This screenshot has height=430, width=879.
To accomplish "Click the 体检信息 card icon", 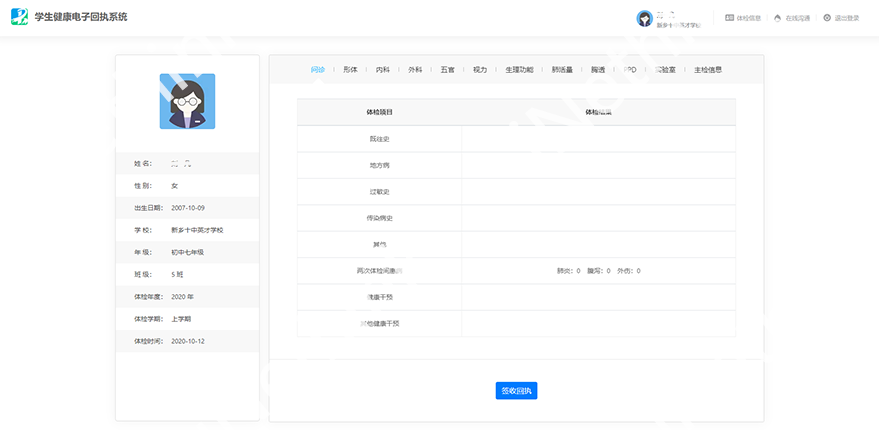I will (729, 18).
